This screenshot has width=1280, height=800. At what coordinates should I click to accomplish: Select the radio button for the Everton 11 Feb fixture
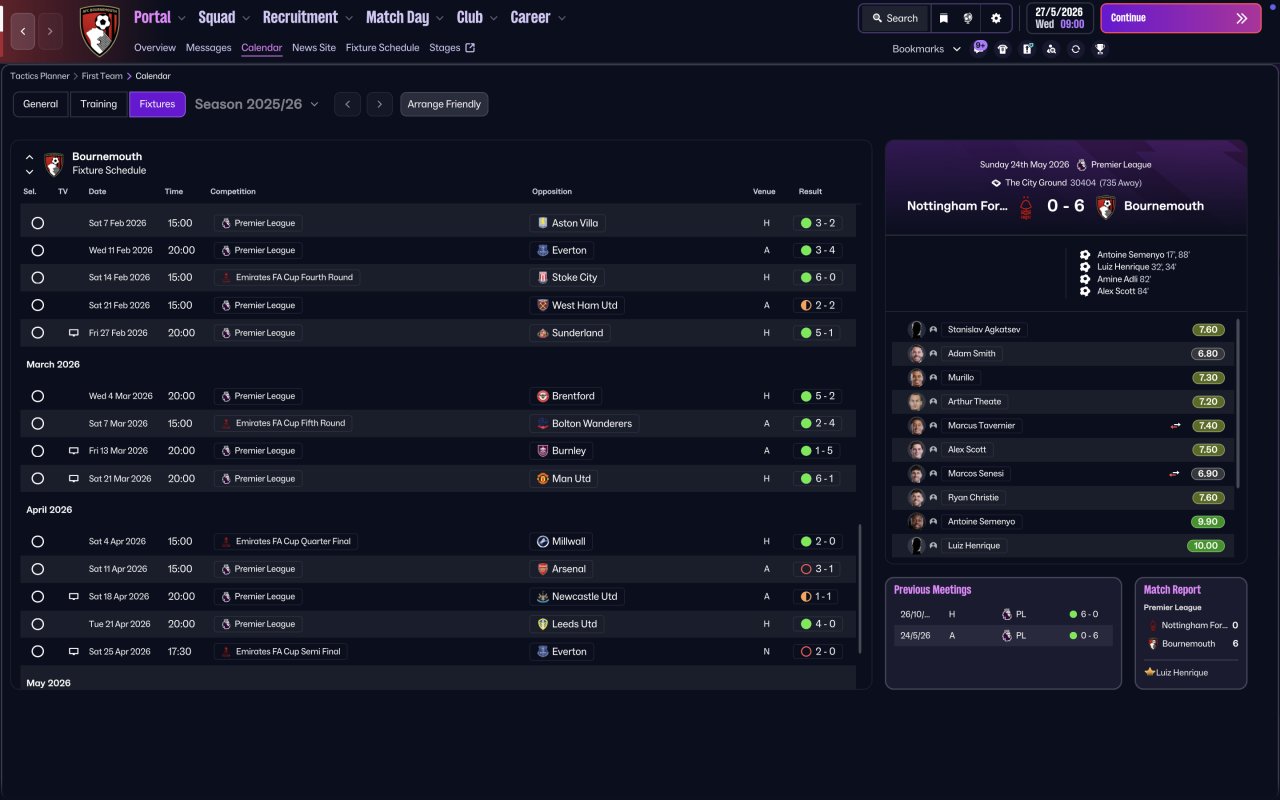(x=38, y=251)
